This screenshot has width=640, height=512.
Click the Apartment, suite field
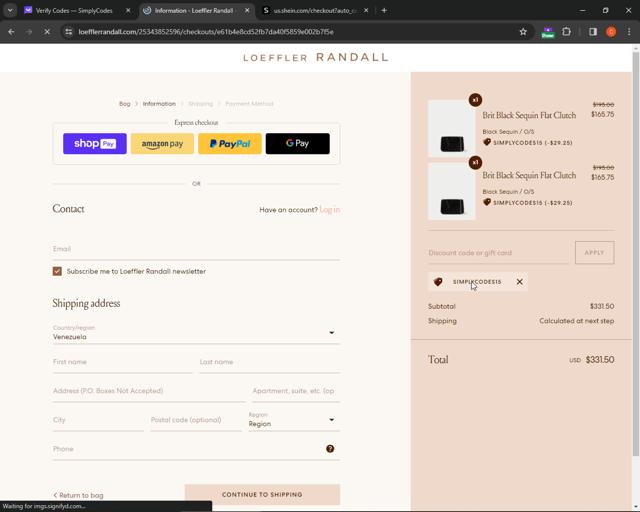click(x=296, y=391)
